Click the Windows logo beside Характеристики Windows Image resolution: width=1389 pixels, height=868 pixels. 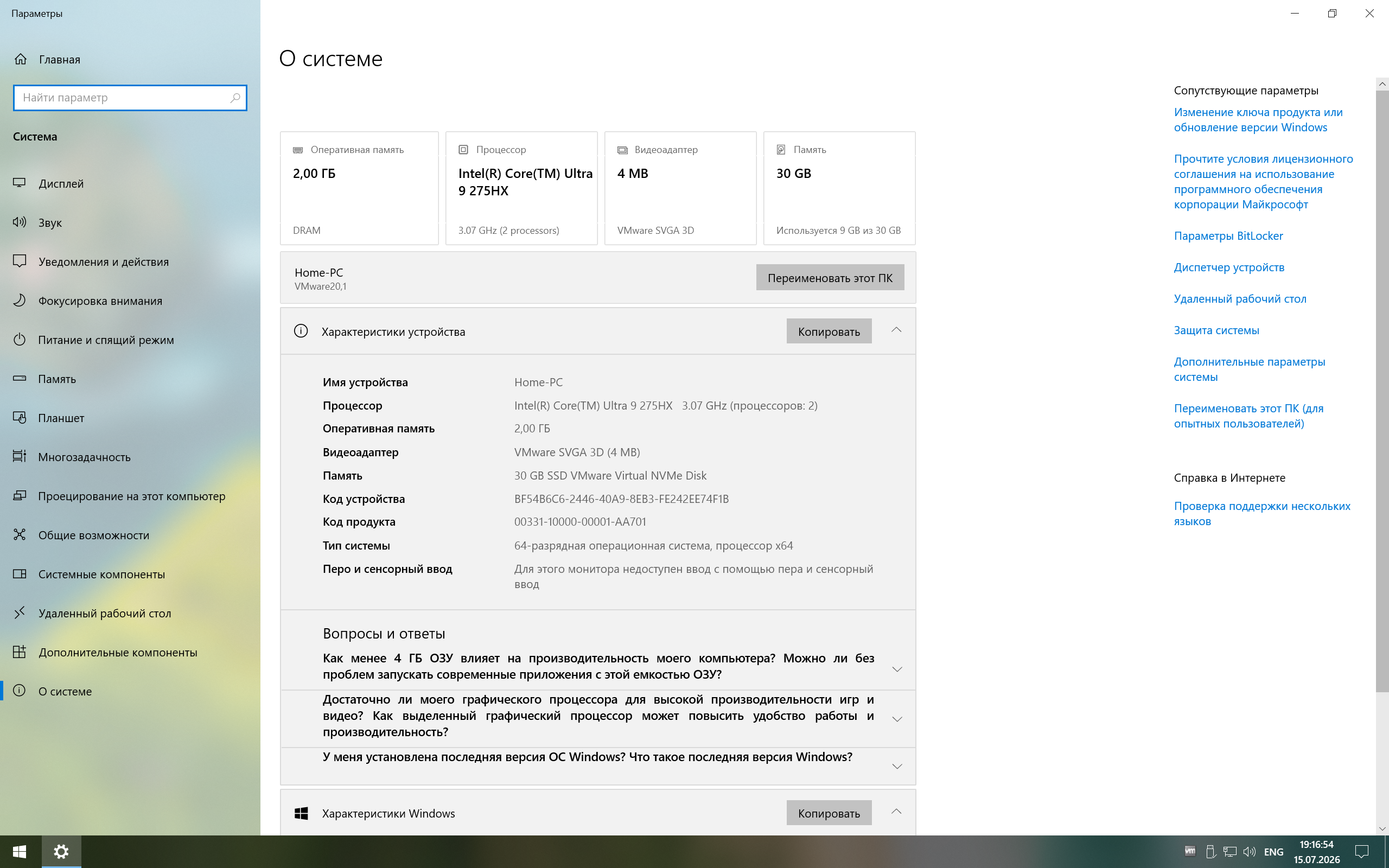click(x=301, y=813)
